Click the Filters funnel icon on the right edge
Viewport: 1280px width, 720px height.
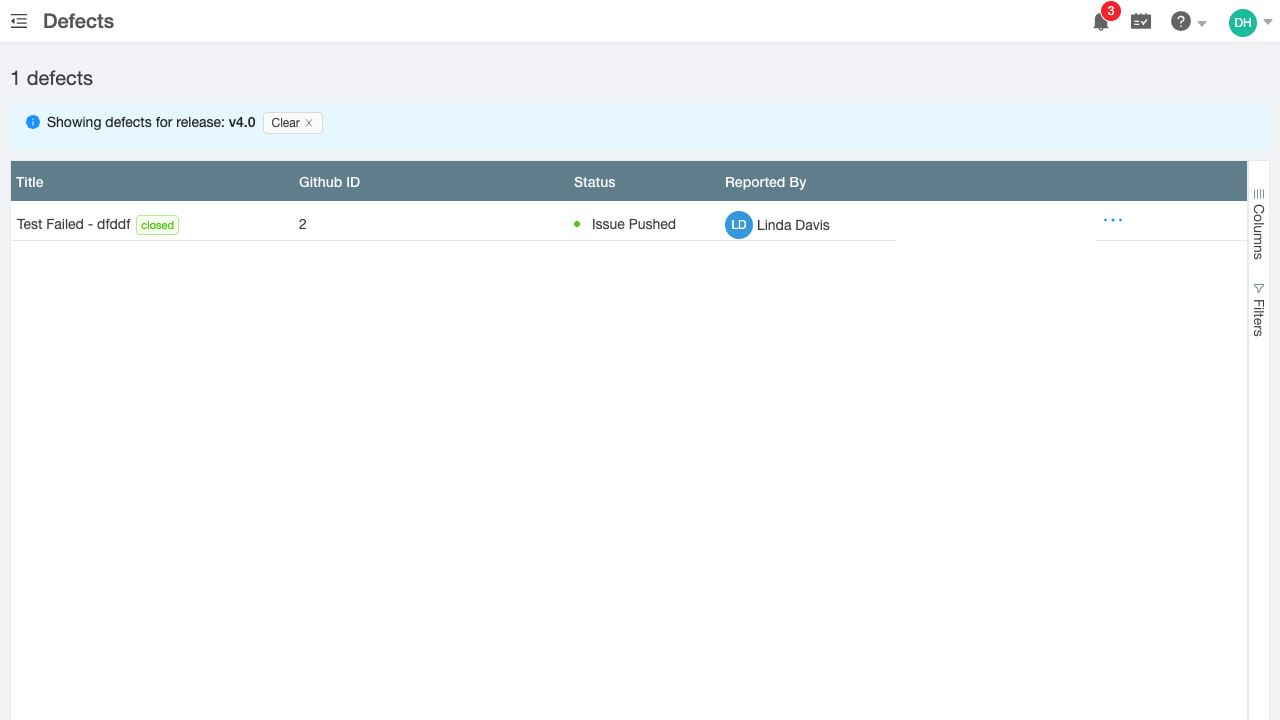[1258, 287]
